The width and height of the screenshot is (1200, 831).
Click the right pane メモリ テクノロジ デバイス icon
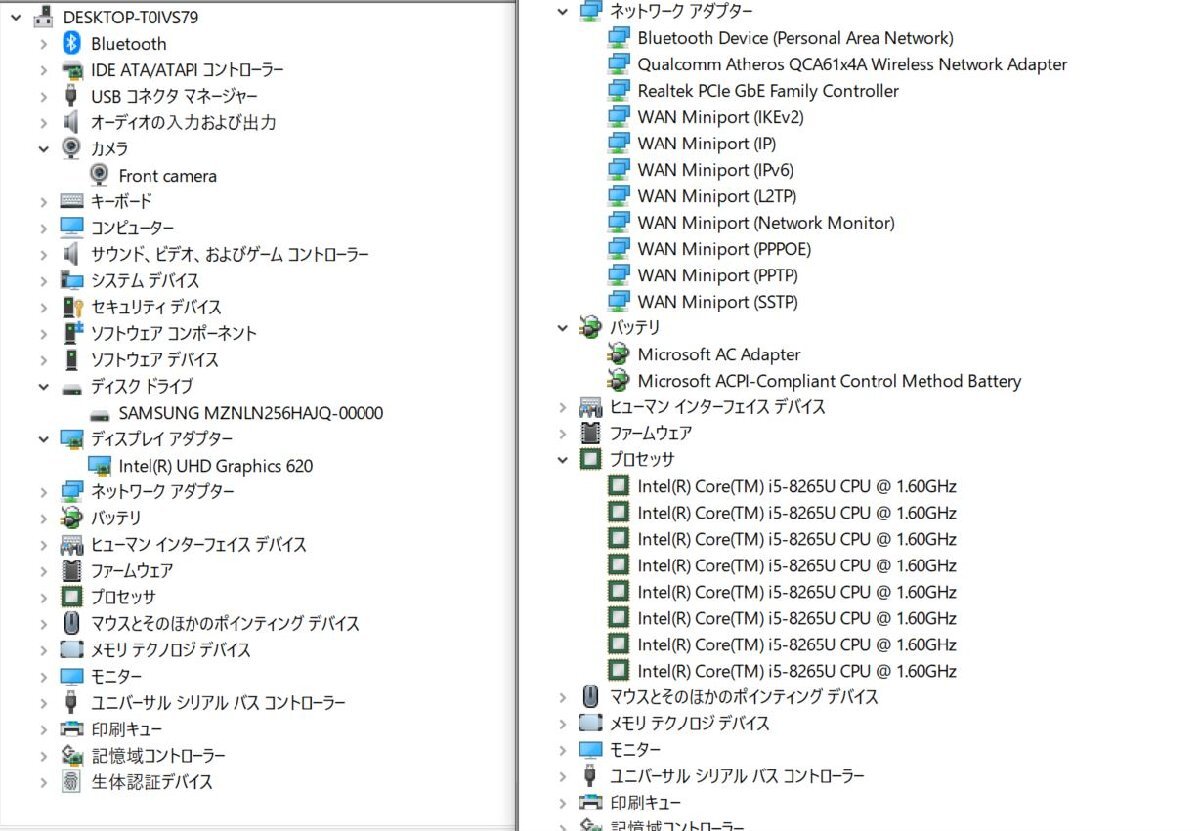(x=591, y=722)
